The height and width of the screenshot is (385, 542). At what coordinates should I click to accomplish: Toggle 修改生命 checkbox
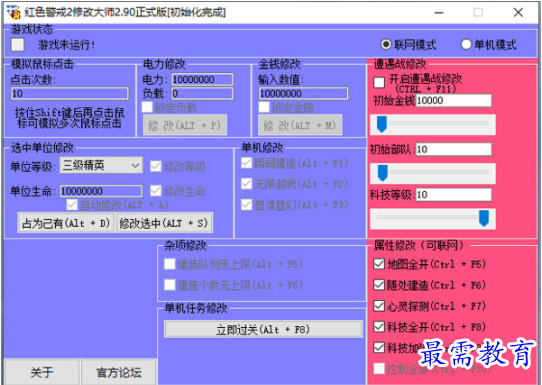[x=156, y=190]
